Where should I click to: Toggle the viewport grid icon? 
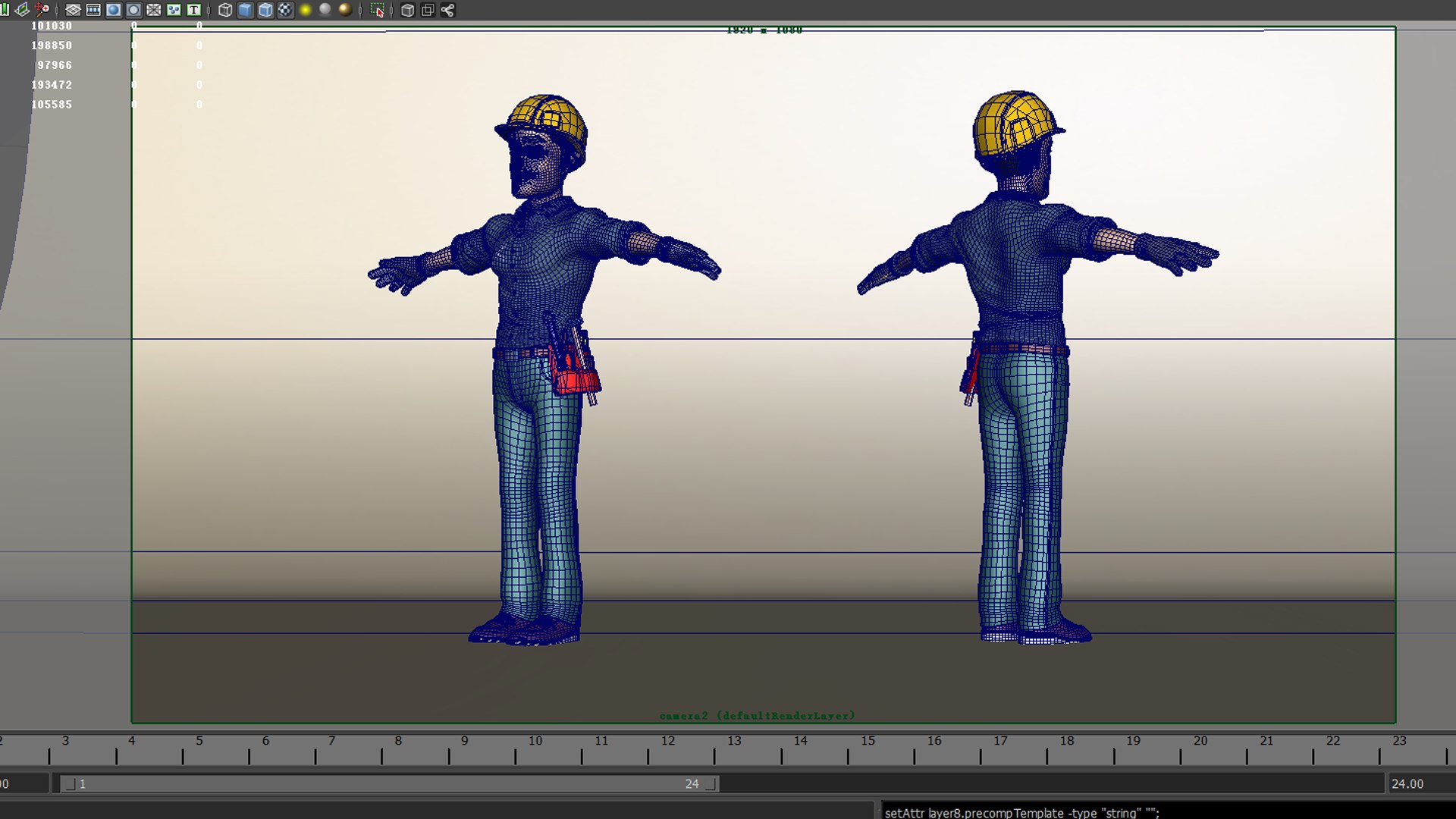(x=74, y=10)
